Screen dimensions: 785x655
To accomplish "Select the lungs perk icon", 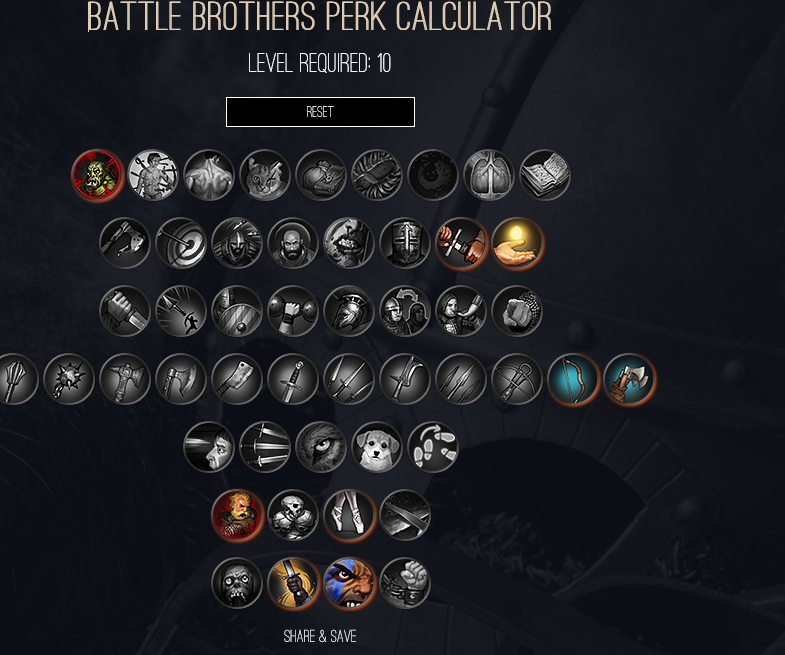I will coord(489,175).
